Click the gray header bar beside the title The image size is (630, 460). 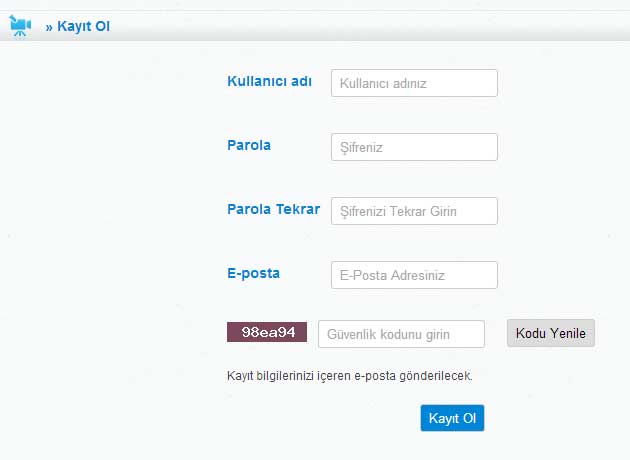(362, 26)
